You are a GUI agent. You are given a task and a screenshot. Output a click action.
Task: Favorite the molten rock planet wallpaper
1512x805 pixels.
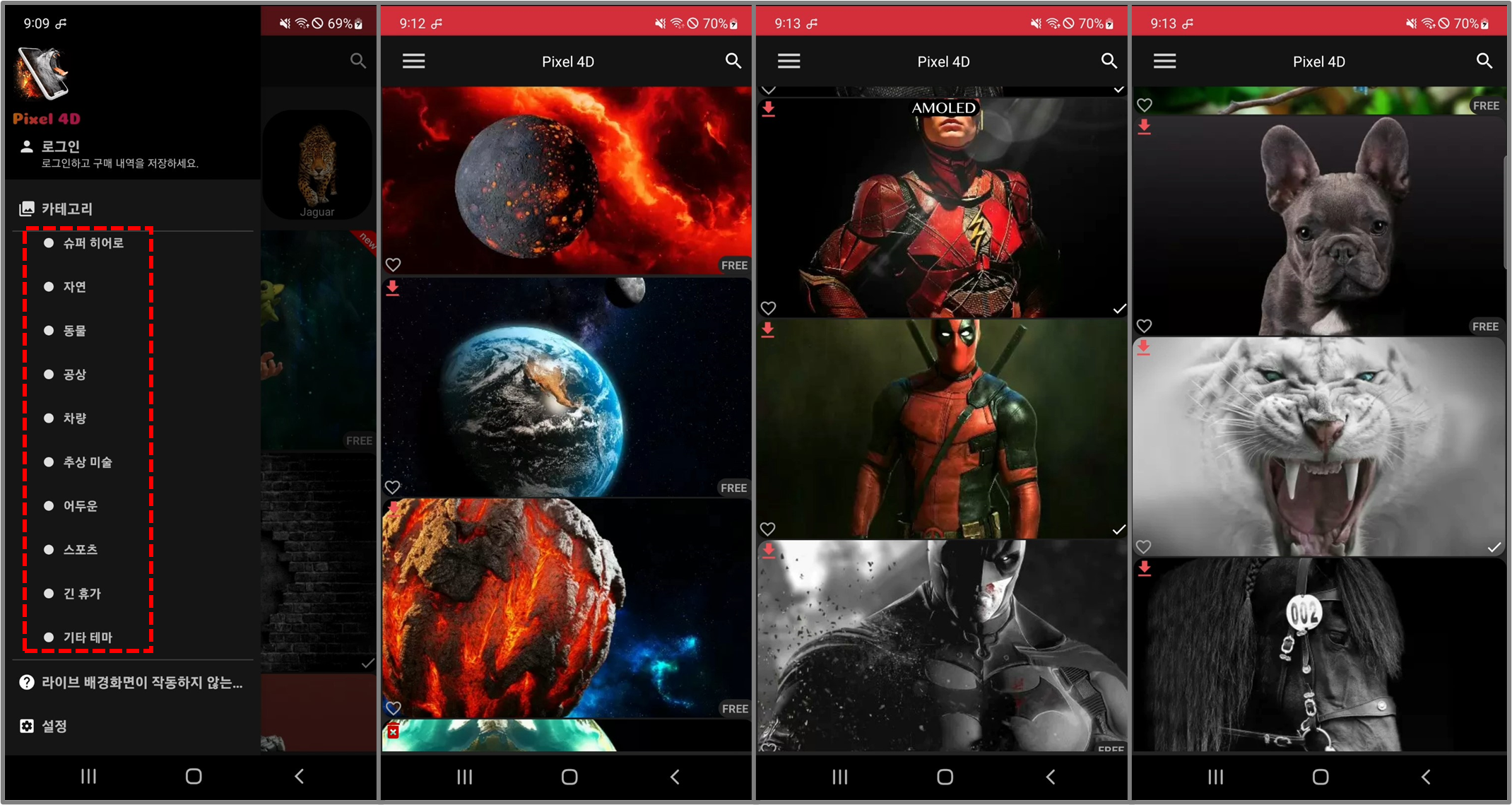(x=394, y=707)
